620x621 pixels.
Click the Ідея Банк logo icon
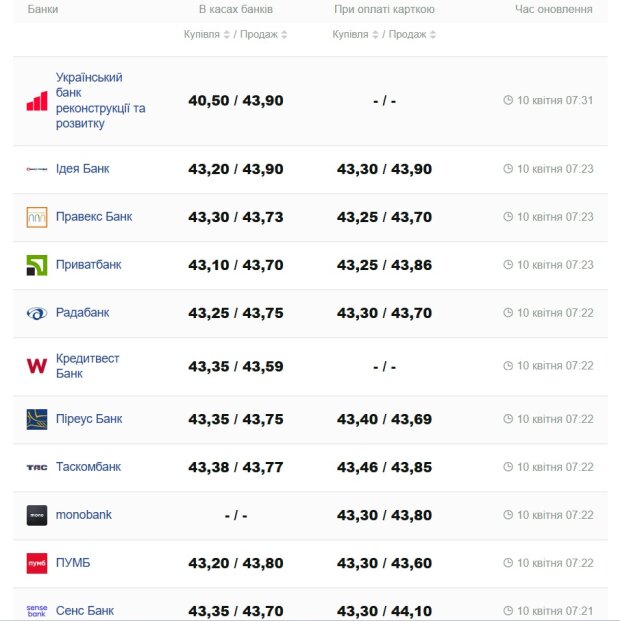(37, 169)
